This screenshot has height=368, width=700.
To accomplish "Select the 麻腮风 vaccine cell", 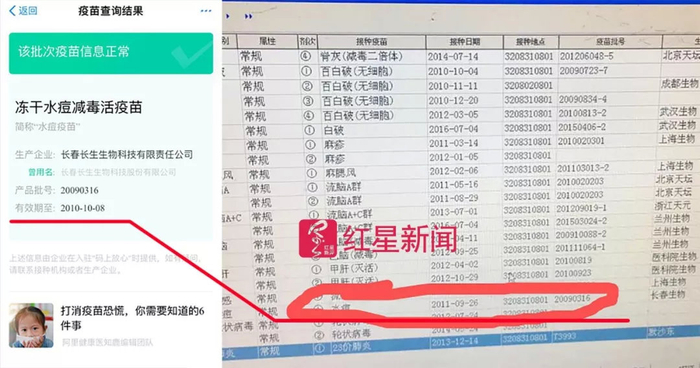I will 340,173.
